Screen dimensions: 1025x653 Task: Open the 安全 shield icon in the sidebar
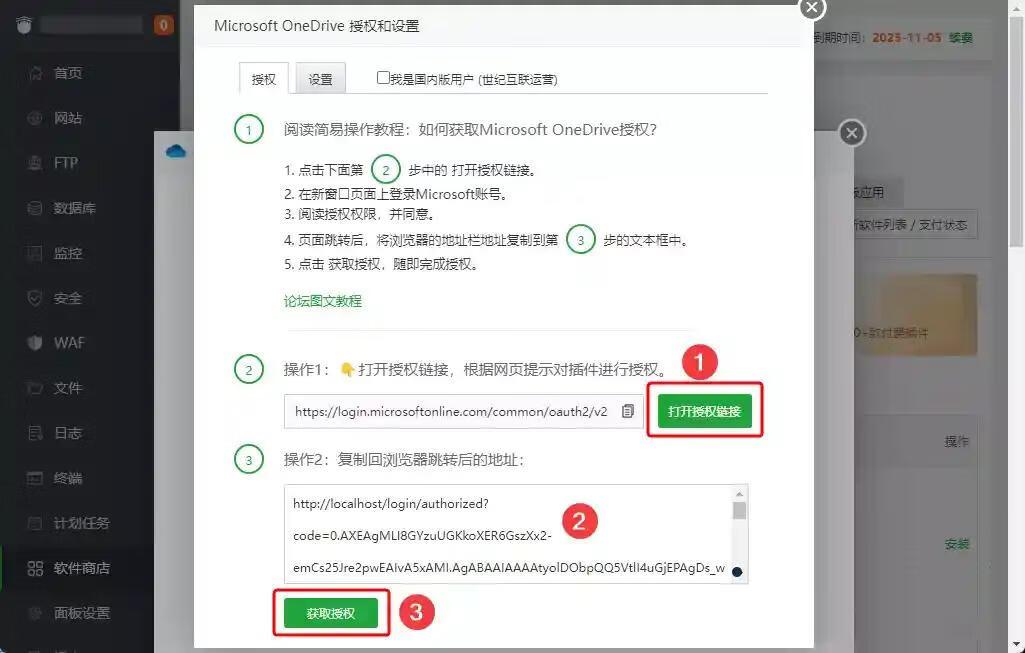click(x=35, y=299)
